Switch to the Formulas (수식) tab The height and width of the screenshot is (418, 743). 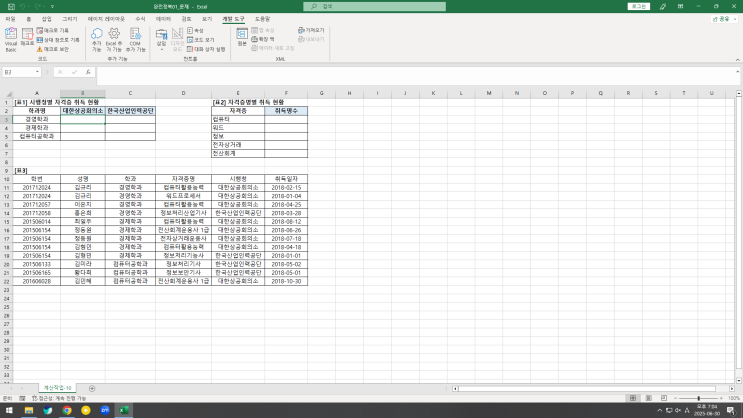tap(140, 19)
